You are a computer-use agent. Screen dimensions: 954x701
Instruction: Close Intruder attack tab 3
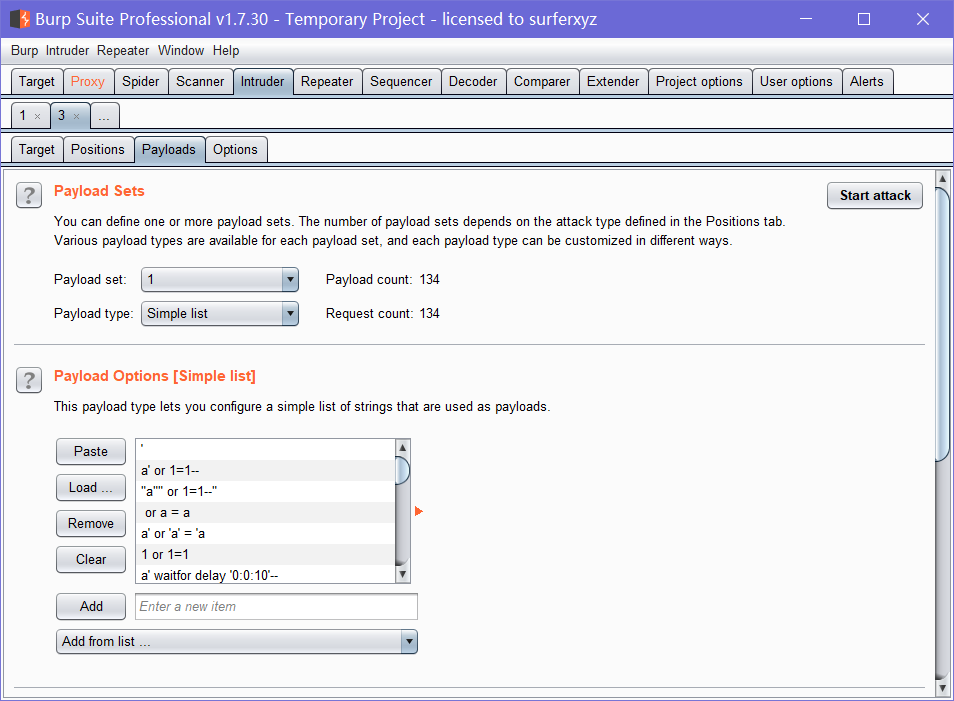[x=77, y=116]
